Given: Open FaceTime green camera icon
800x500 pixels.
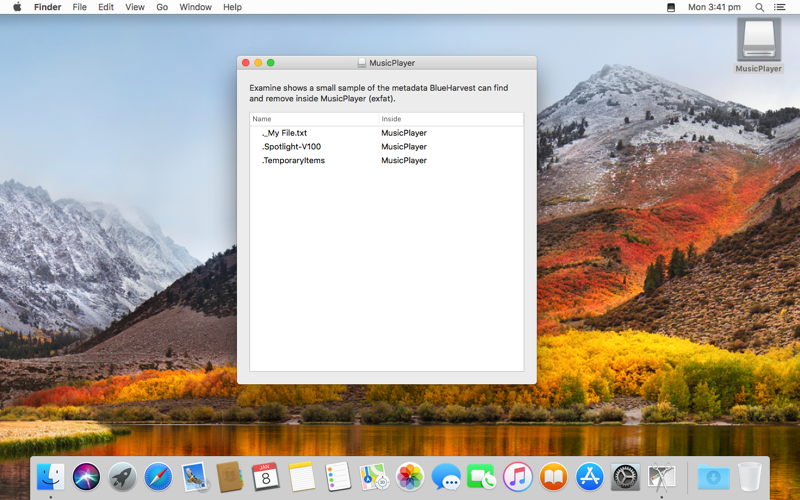Looking at the screenshot, I should (x=481, y=477).
